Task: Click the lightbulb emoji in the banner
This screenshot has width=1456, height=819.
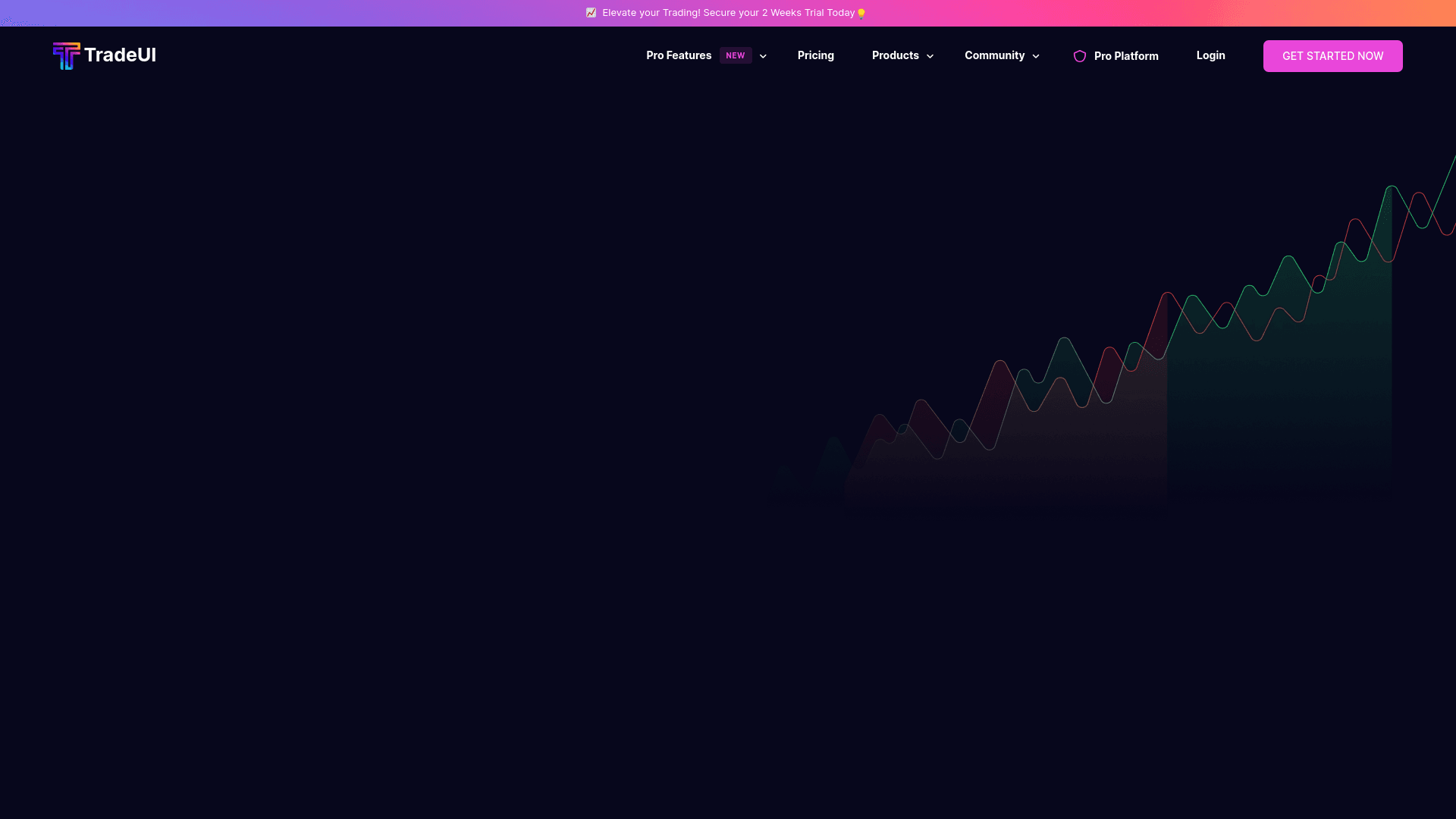Action: [861, 14]
